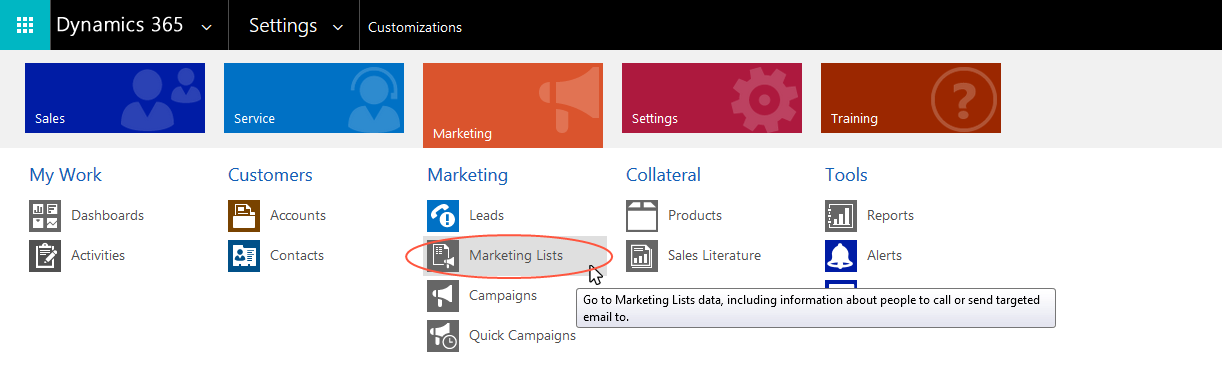Open the app launcher waffle icon

click(x=25, y=25)
